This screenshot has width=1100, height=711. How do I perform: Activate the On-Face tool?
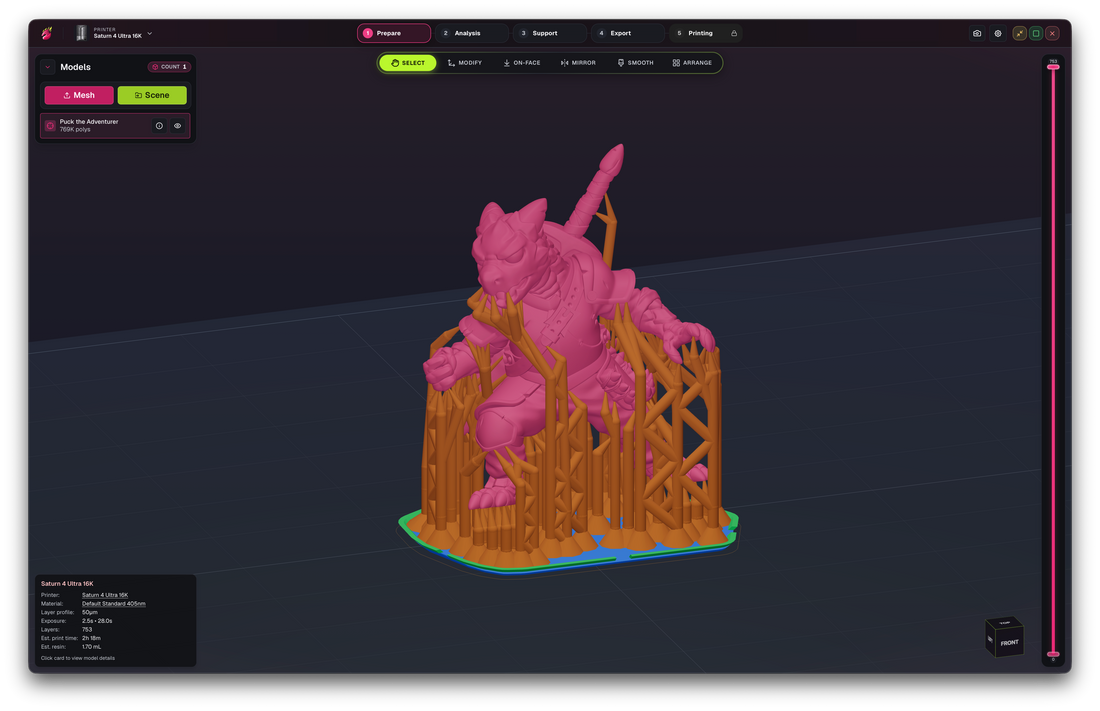522,63
